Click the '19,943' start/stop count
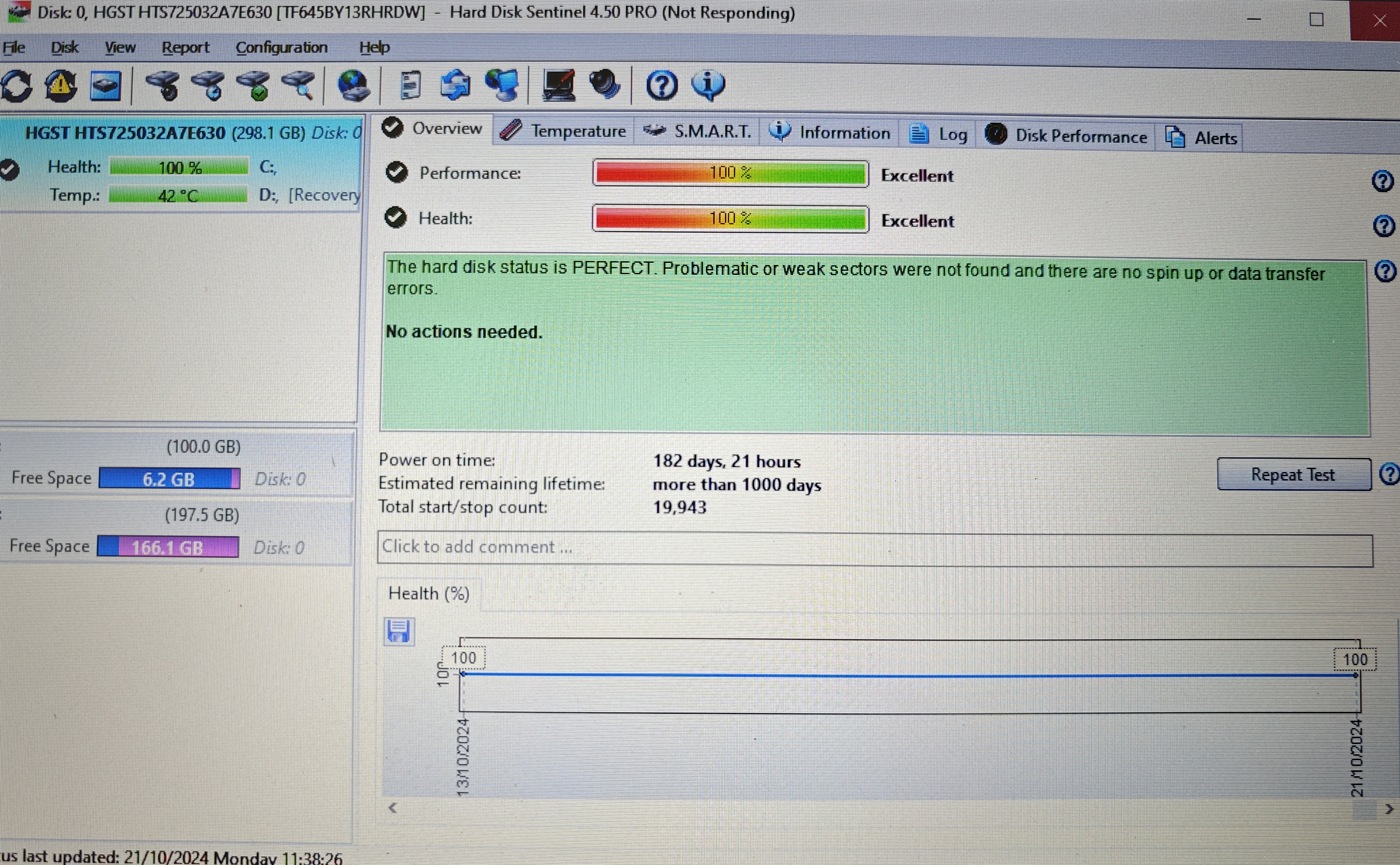1400x865 pixels. 680,507
